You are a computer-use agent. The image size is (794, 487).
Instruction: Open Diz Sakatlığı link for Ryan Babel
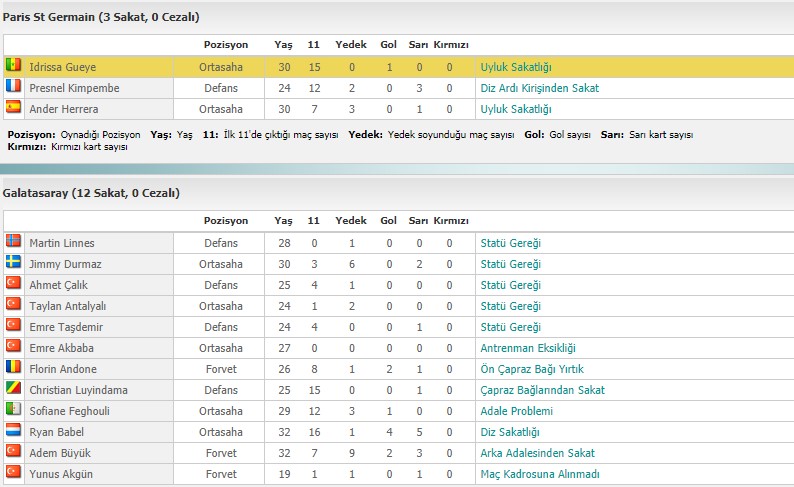510,432
